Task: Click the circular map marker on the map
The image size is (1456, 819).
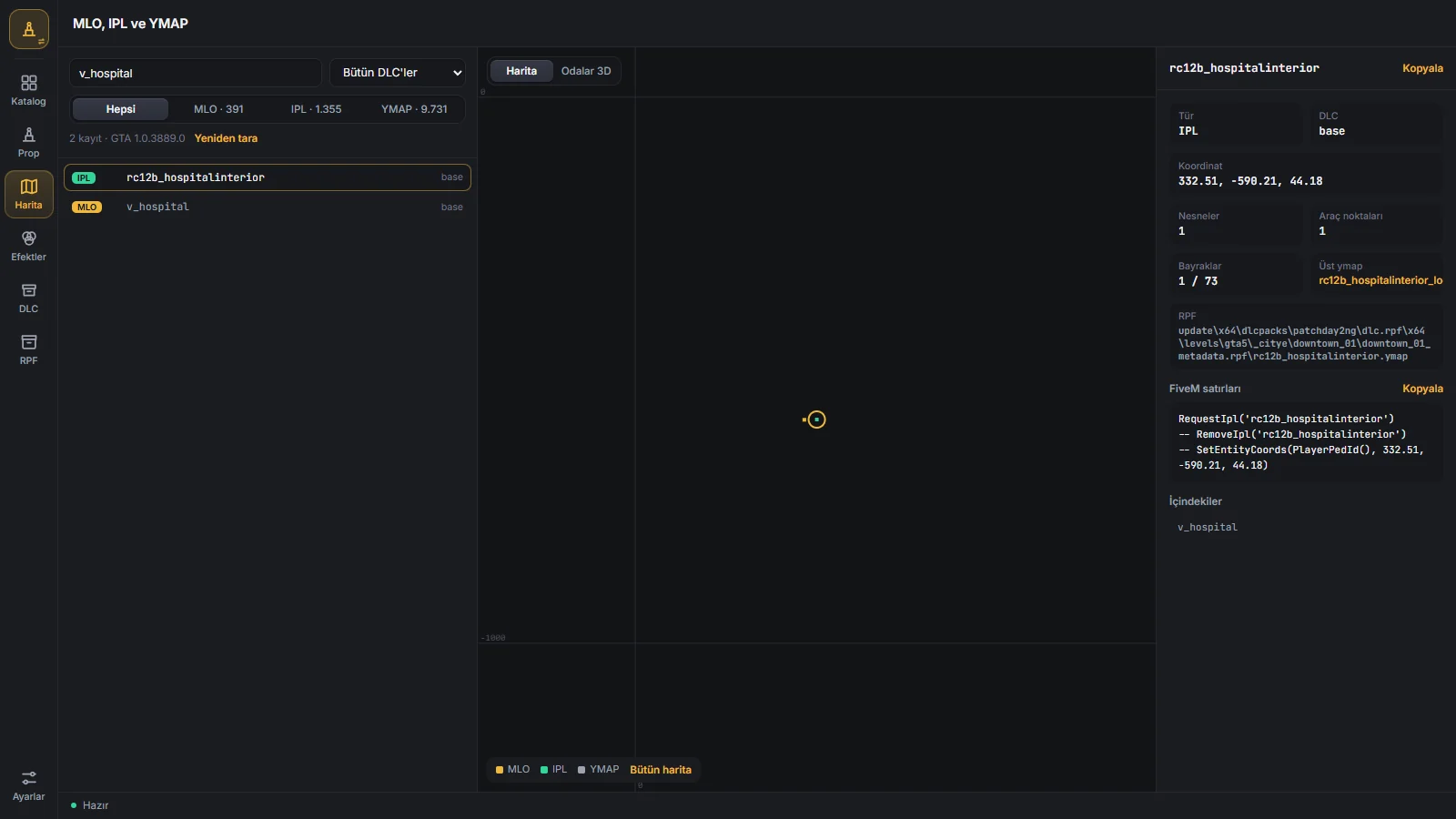Action: [816, 420]
